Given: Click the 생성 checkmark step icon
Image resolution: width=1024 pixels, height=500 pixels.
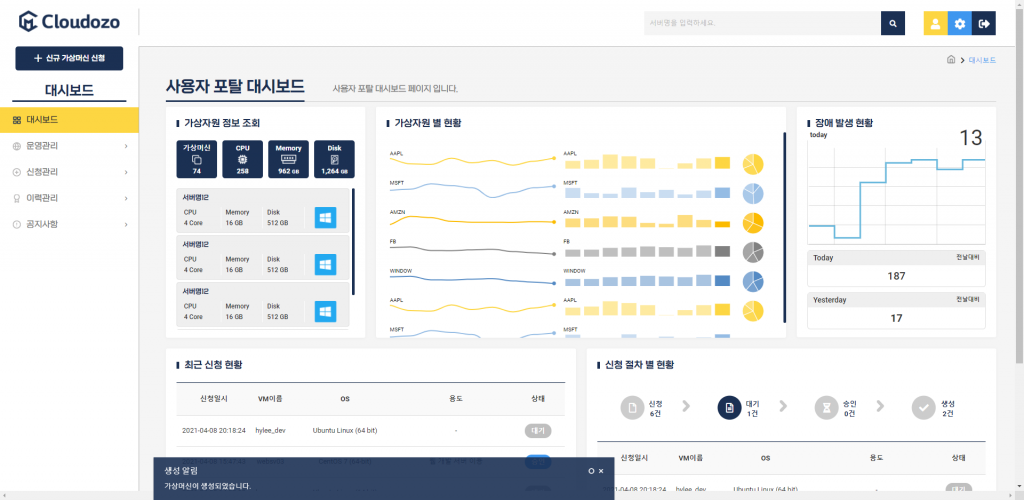Looking at the screenshot, I should coord(923,407).
